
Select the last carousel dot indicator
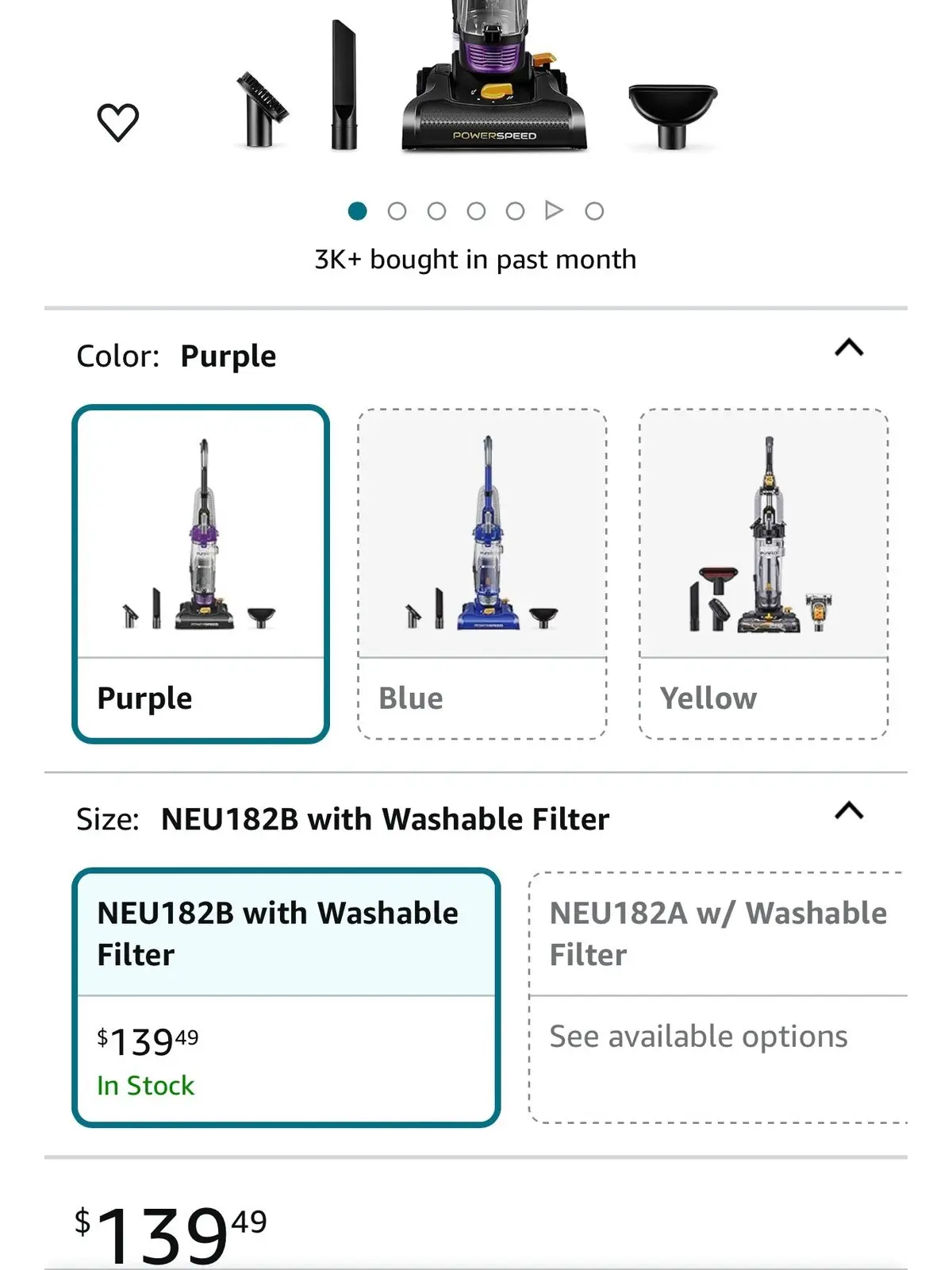[x=592, y=211]
